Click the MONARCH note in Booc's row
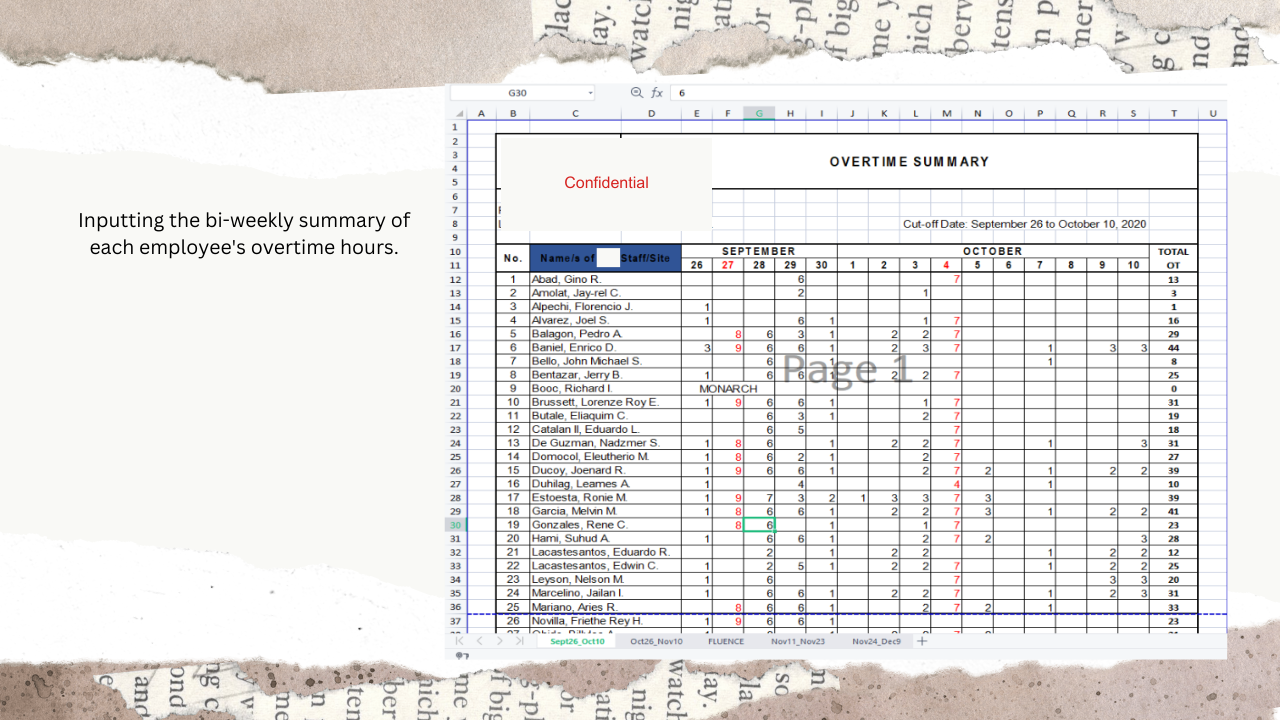The height and width of the screenshot is (720, 1280). (728, 388)
